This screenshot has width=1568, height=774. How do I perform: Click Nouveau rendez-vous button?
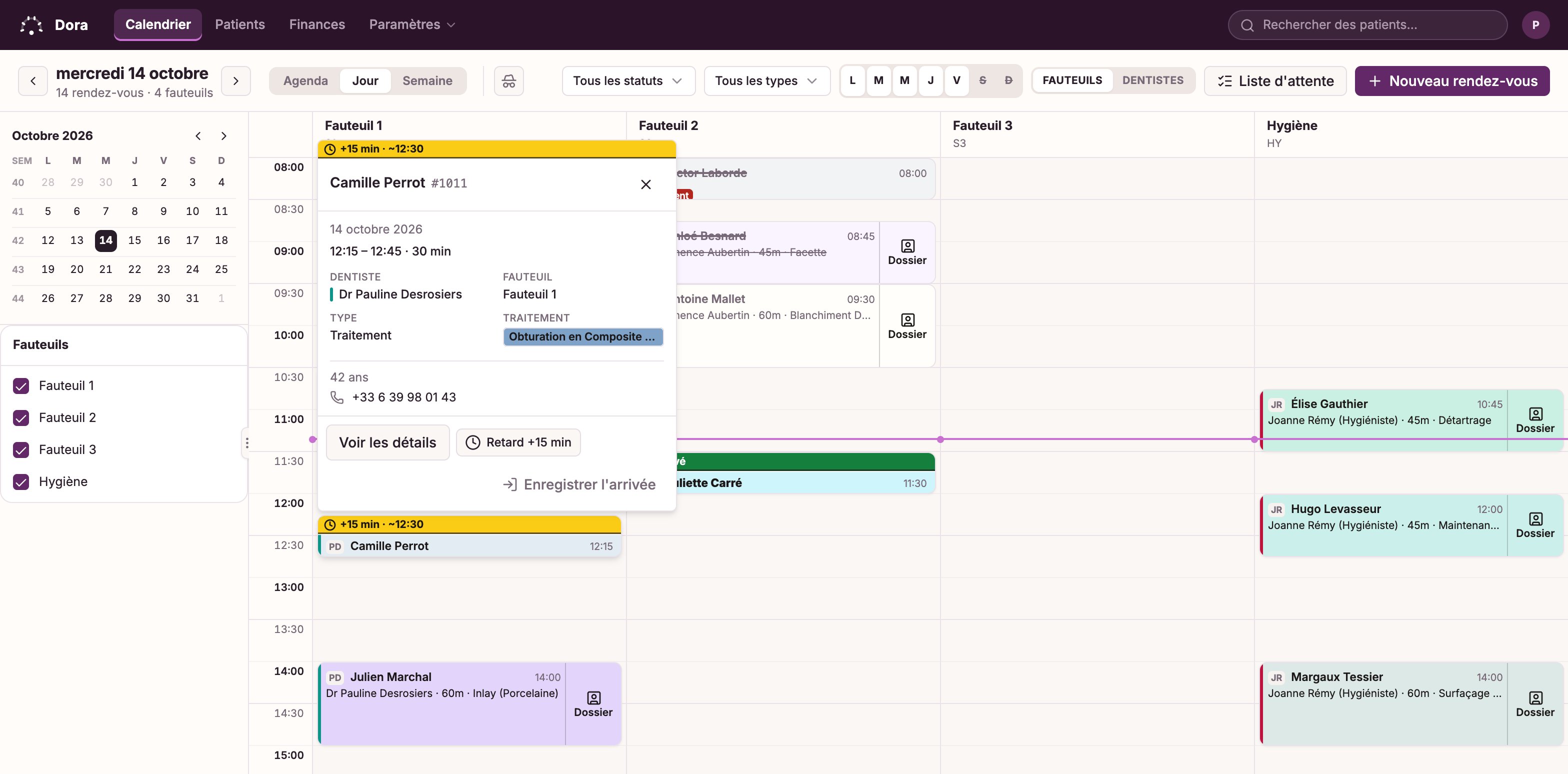coord(1451,81)
